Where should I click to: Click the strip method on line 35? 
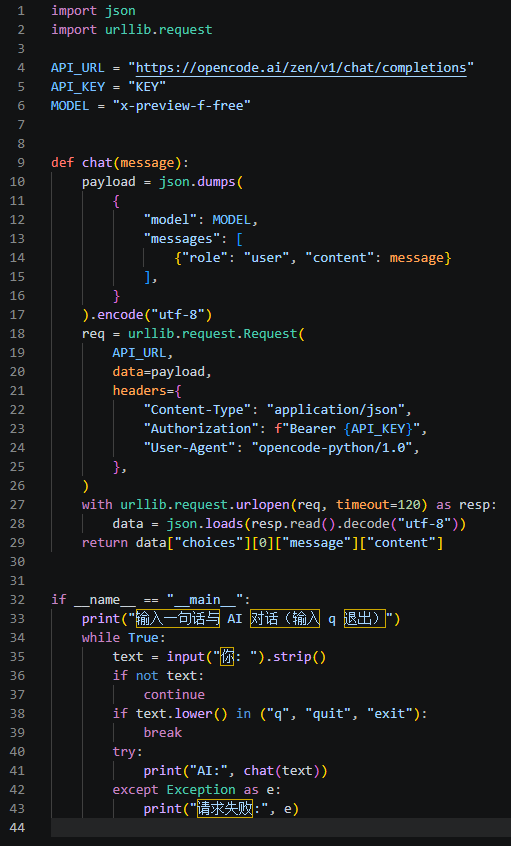tap(294, 657)
